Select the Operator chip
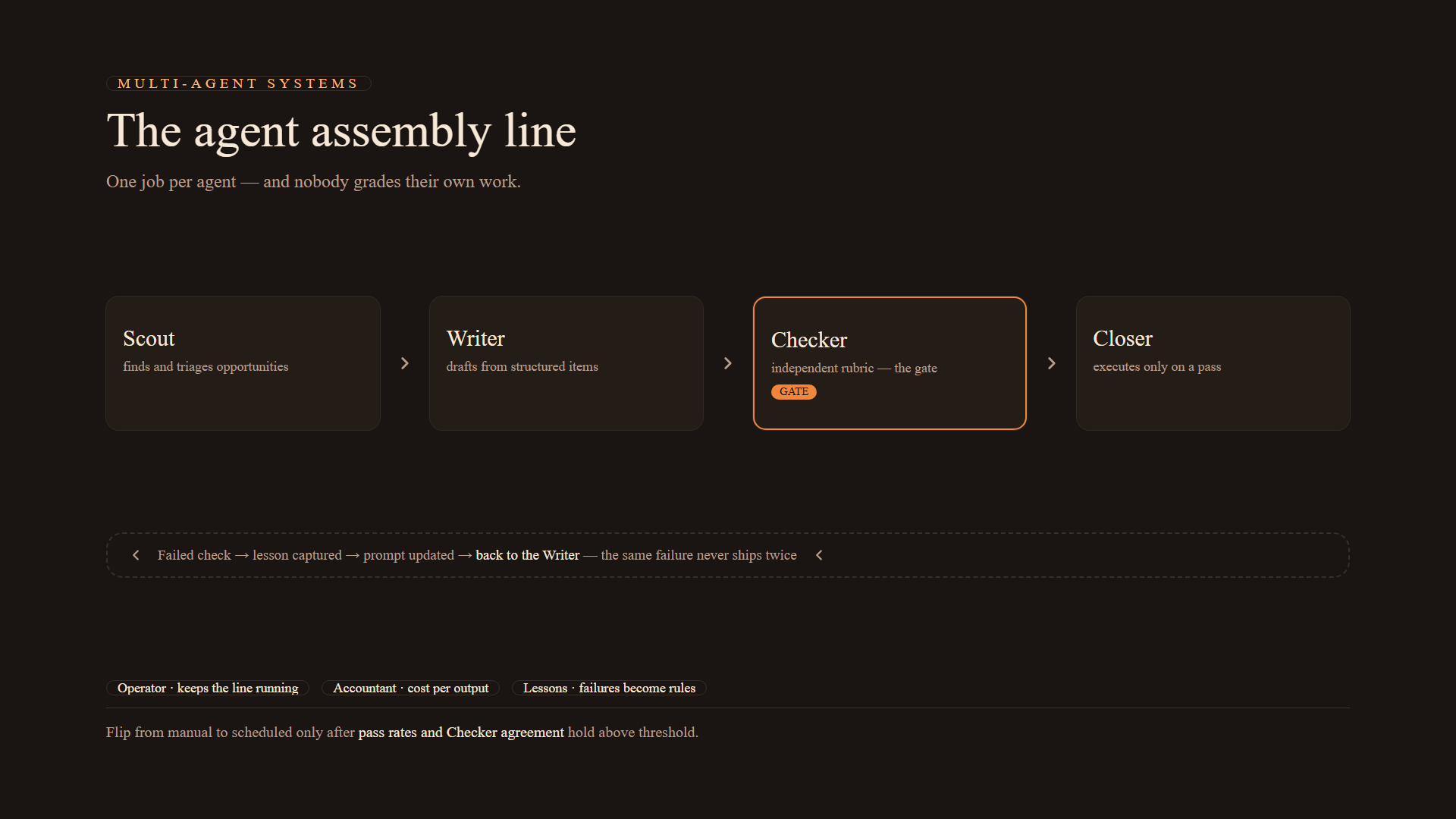 point(208,688)
